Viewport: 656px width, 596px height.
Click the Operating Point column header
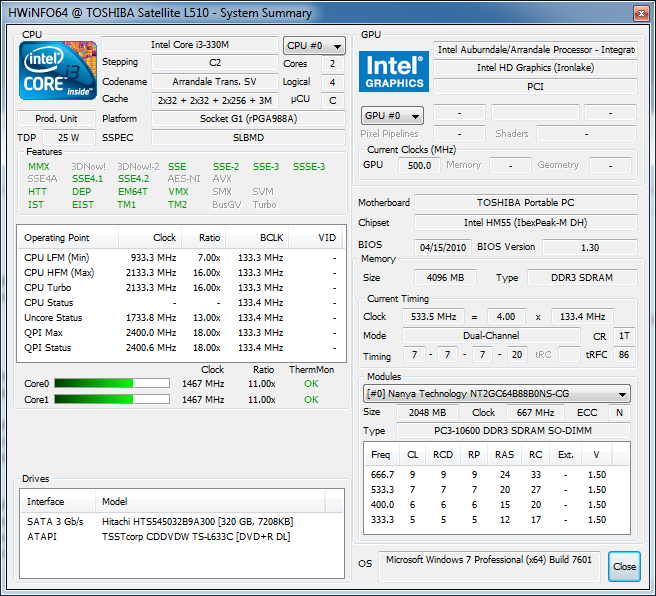pyautogui.click(x=69, y=238)
